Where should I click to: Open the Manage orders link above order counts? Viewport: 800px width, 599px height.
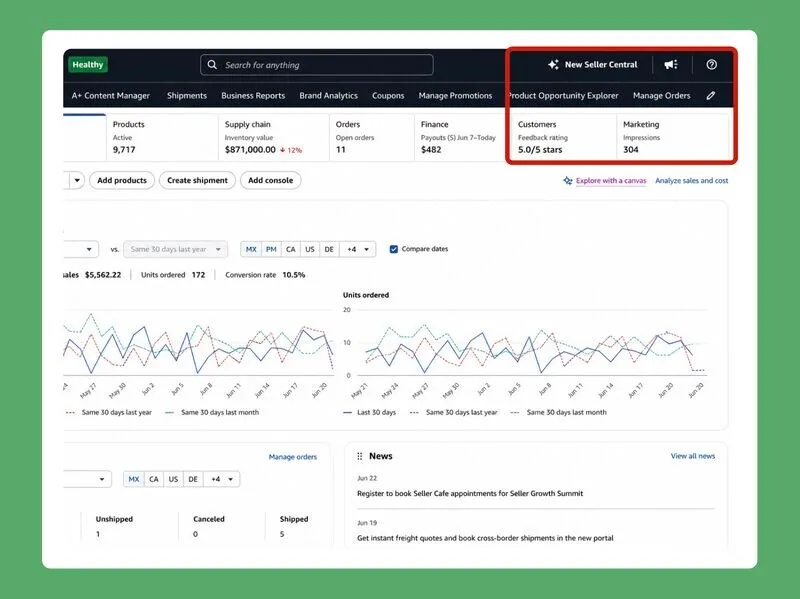[x=293, y=457]
